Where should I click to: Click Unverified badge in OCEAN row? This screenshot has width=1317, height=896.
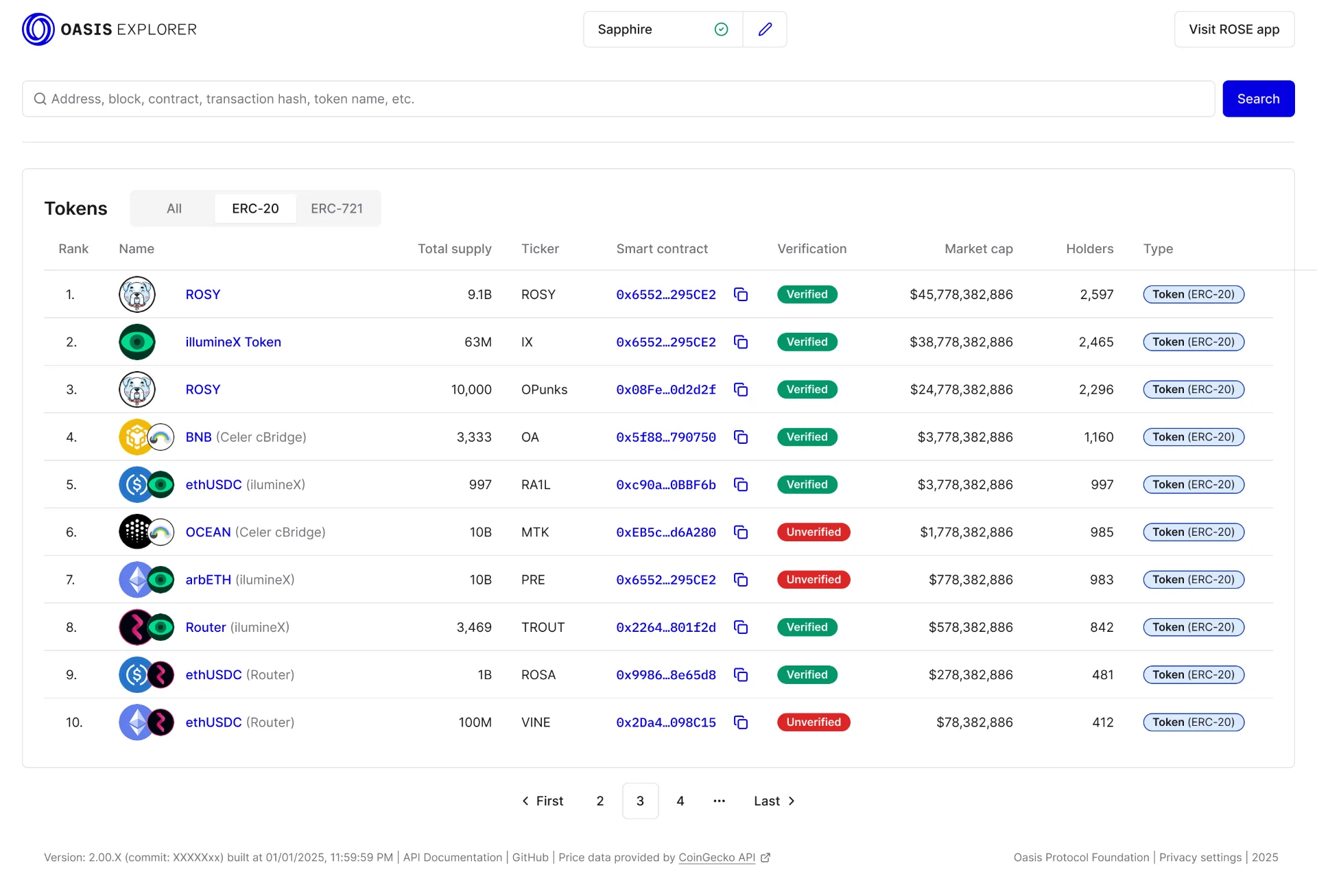814,532
